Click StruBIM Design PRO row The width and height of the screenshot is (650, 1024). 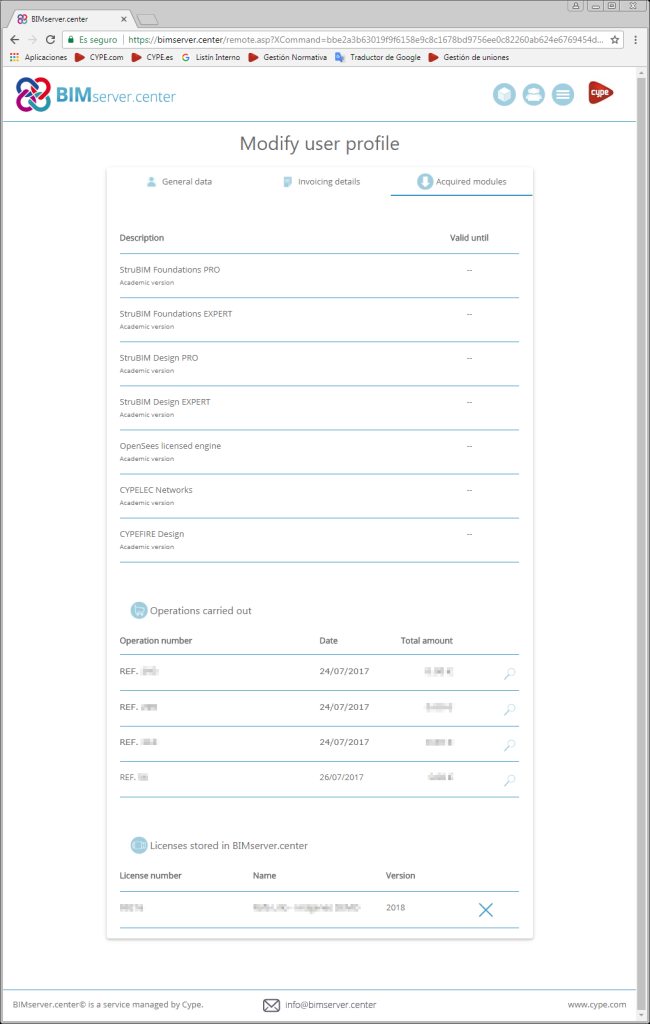click(319, 364)
